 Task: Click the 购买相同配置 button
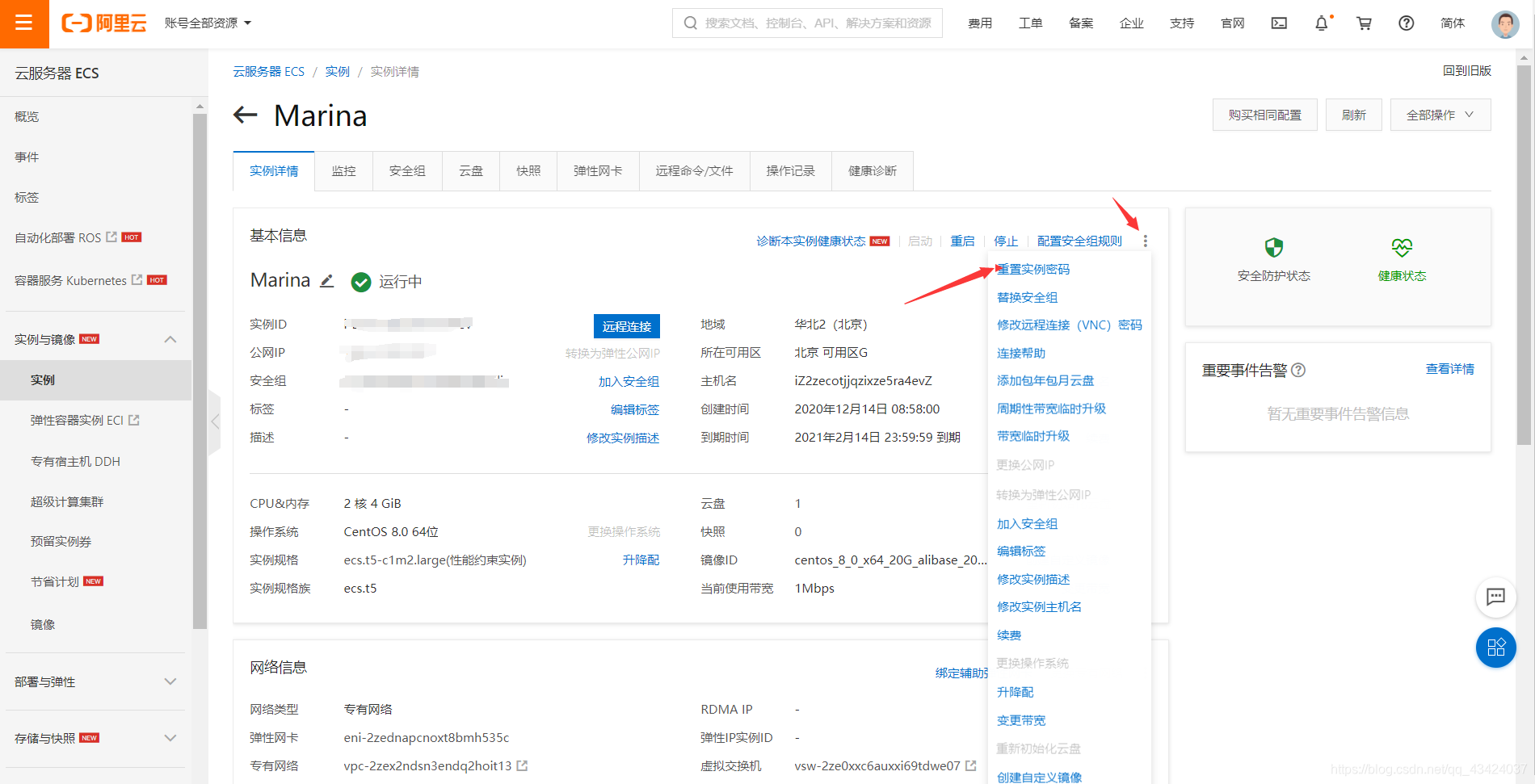pyautogui.click(x=1265, y=115)
